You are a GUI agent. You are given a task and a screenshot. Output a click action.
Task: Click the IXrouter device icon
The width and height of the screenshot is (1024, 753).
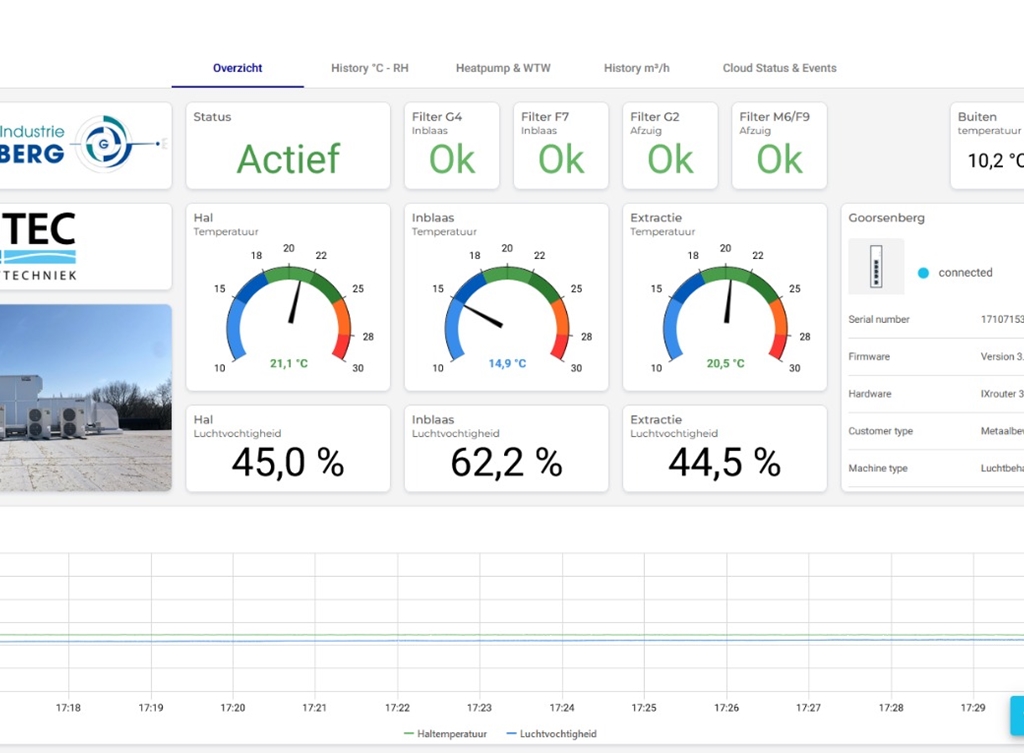point(876,267)
